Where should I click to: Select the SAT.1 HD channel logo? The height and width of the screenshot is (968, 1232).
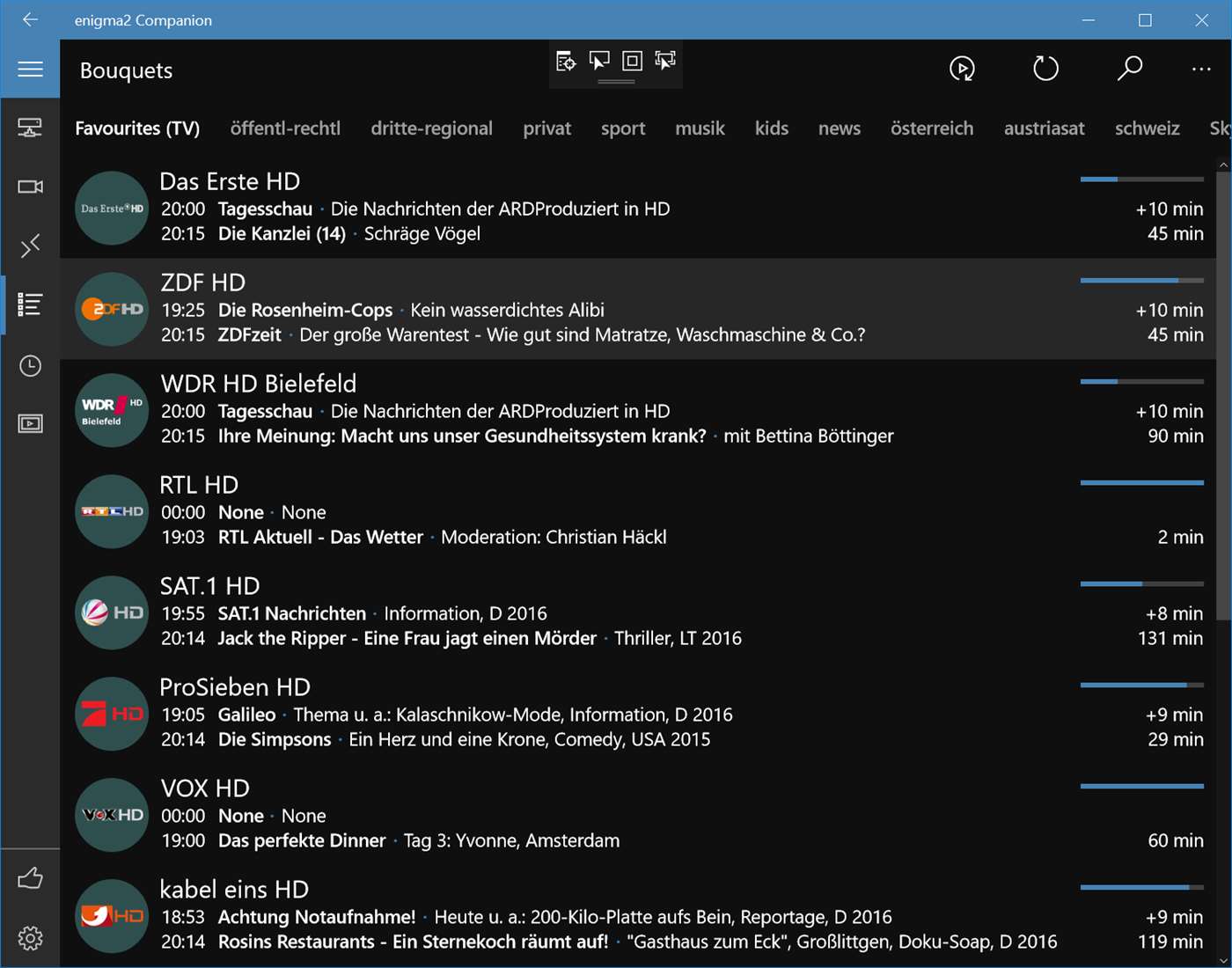(x=112, y=612)
